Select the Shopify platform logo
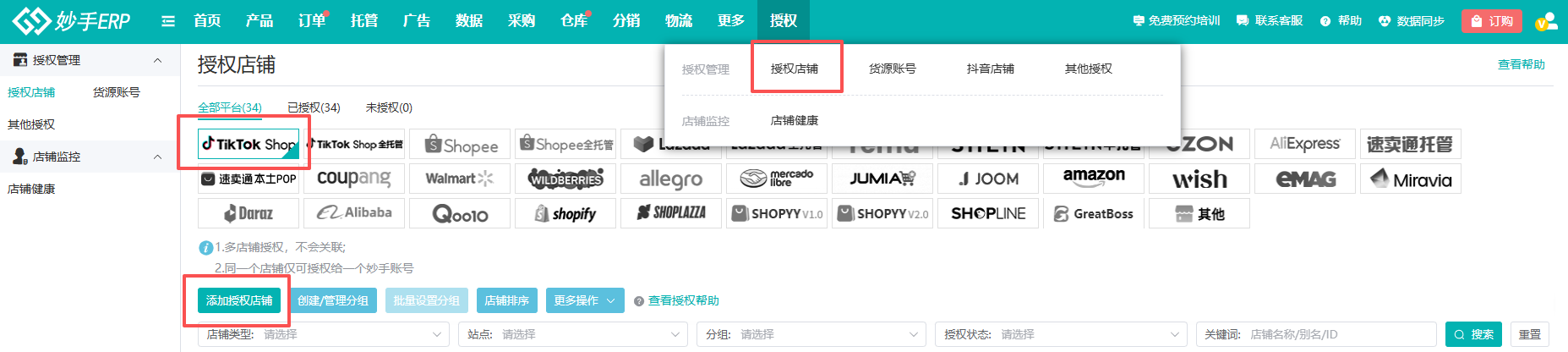 565,214
